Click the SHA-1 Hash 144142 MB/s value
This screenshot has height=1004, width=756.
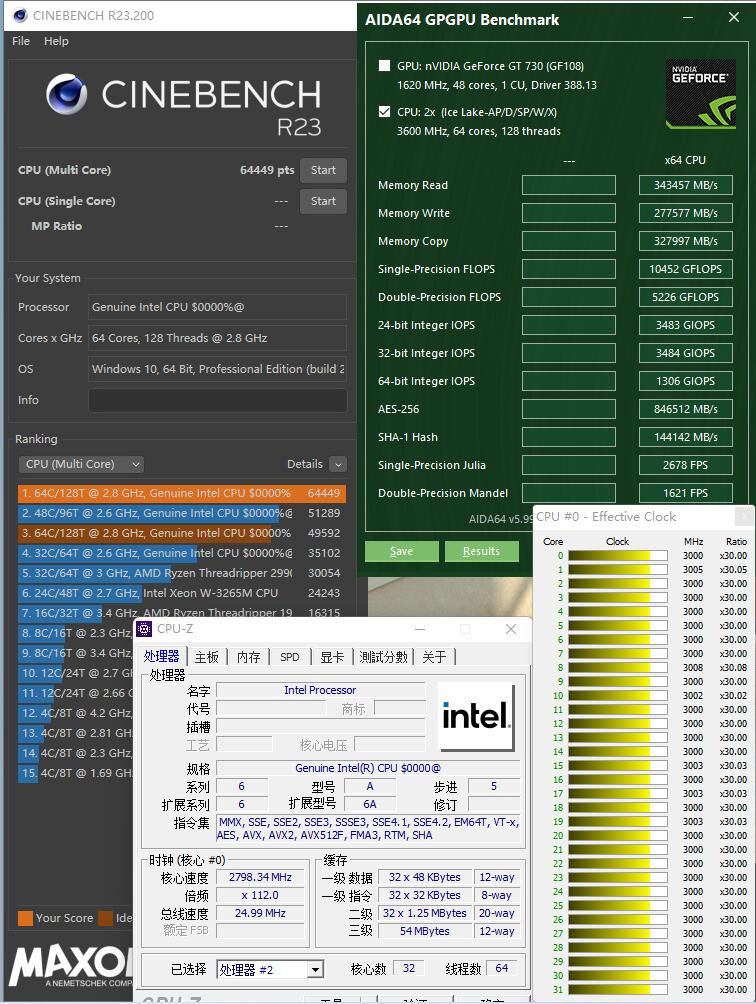[x=686, y=437]
